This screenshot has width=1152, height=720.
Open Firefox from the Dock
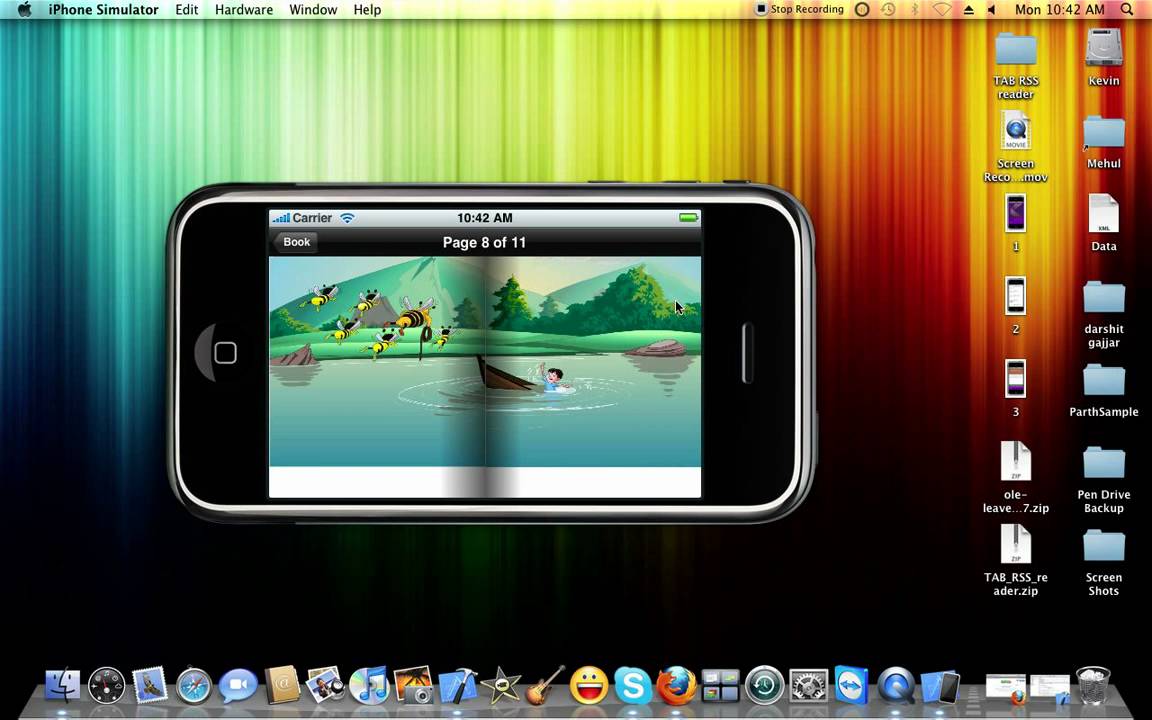[x=676, y=685]
